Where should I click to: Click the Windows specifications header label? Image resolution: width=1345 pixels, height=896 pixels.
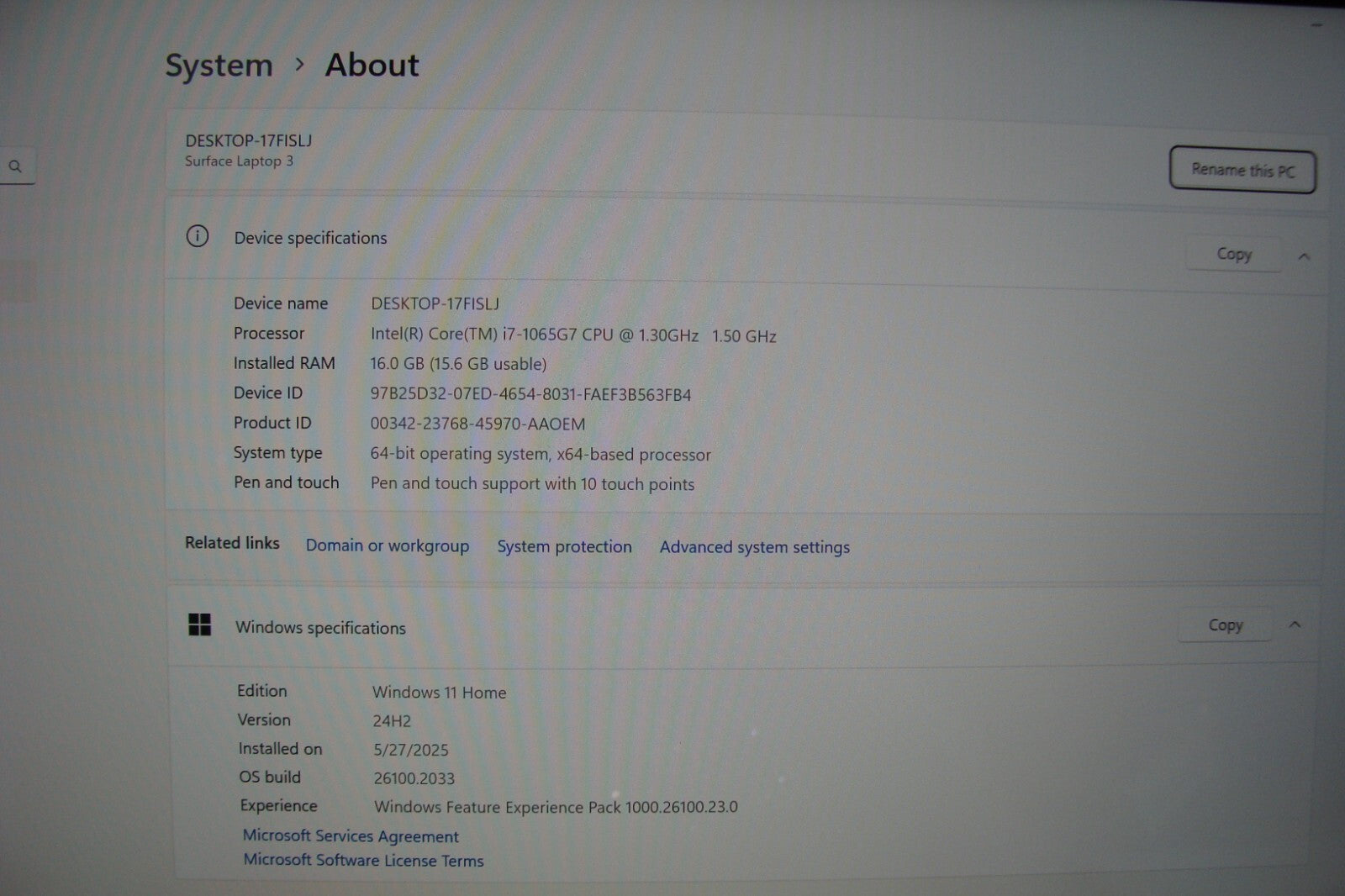[x=320, y=628]
